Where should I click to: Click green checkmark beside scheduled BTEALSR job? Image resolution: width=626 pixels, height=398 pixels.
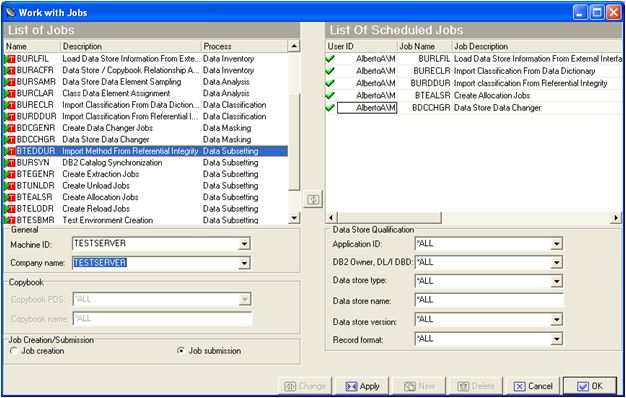coord(330,95)
